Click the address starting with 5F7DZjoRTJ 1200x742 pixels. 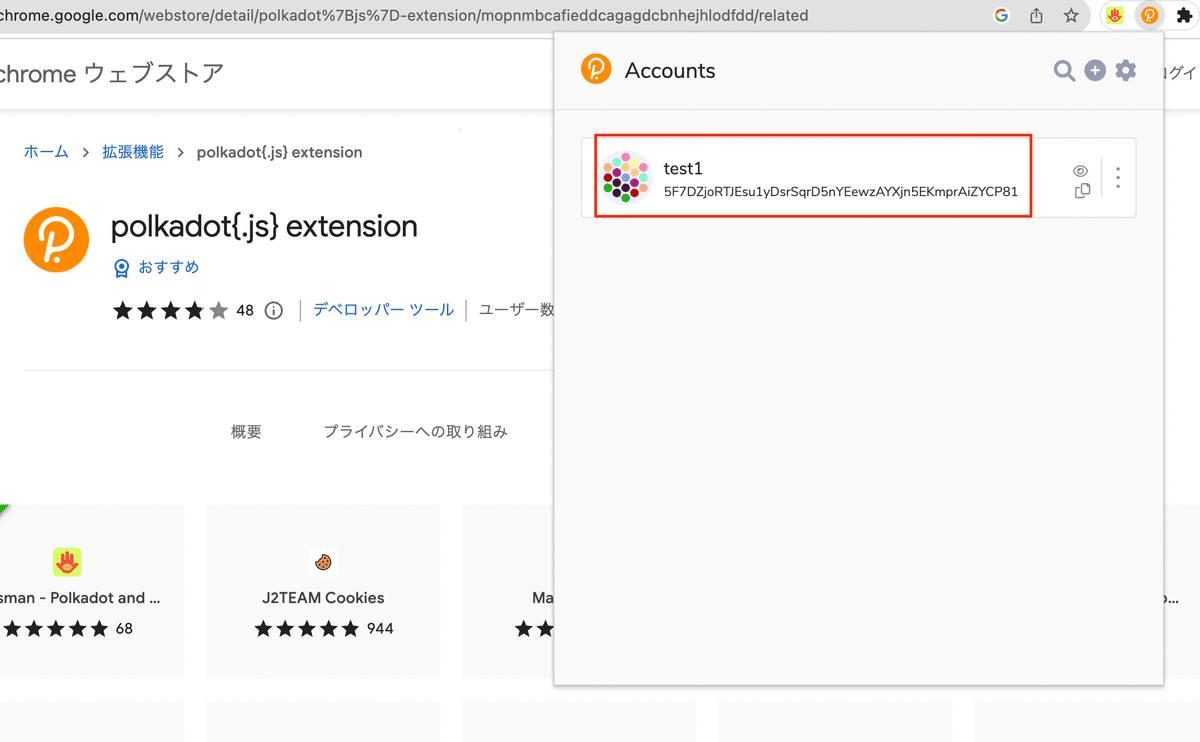(x=840, y=191)
